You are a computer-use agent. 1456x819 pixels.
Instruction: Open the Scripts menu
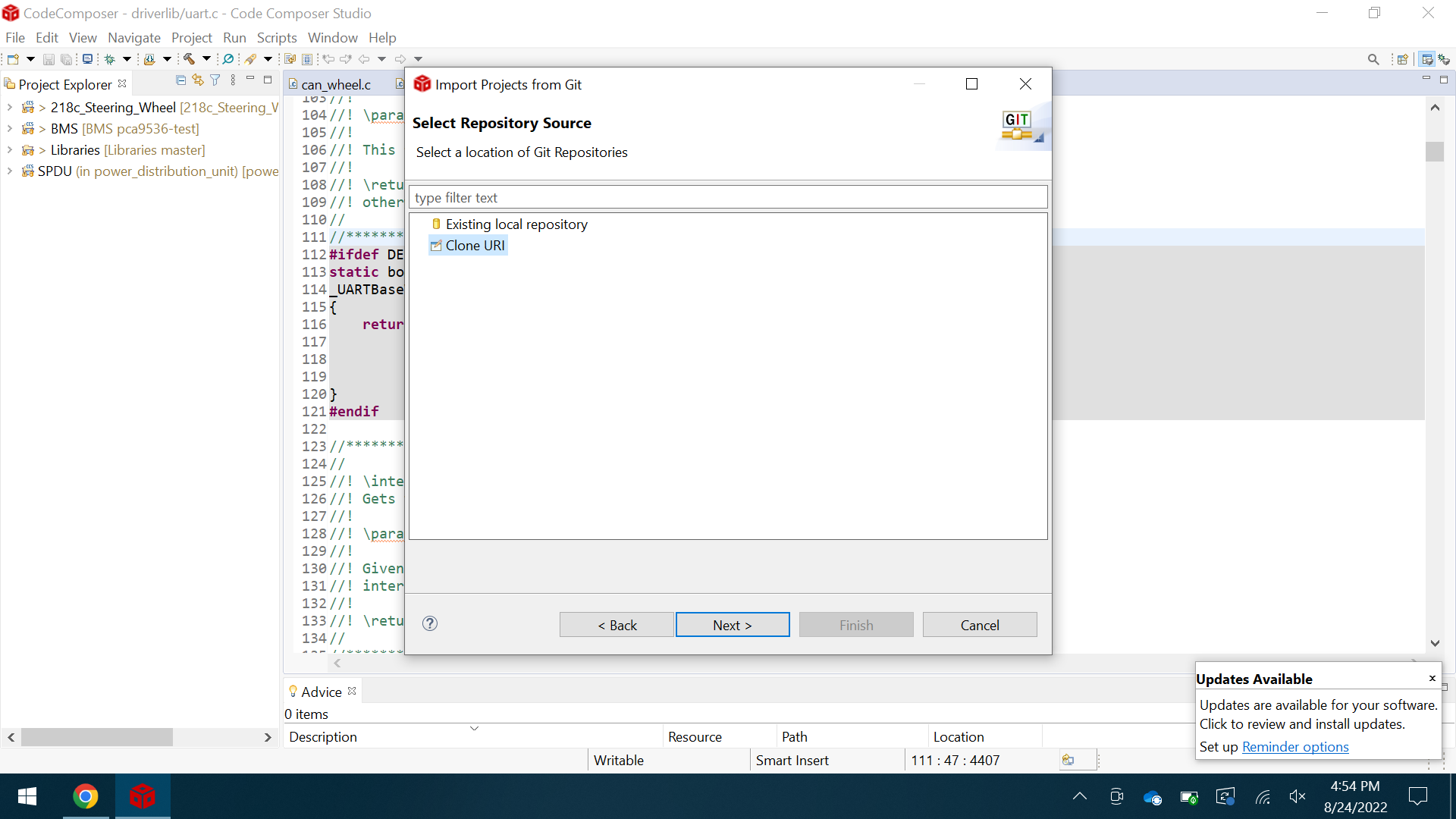[276, 38]
